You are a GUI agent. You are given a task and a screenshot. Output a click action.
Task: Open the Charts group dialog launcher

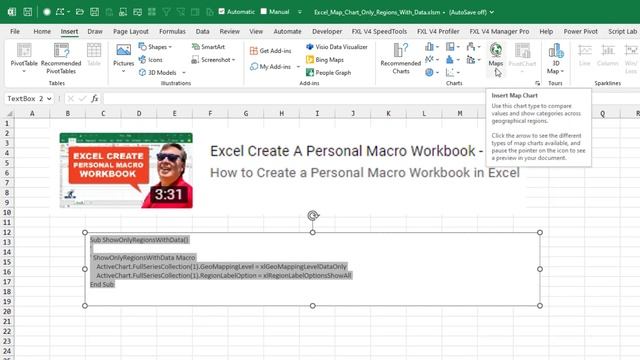(x=537, y=83)
